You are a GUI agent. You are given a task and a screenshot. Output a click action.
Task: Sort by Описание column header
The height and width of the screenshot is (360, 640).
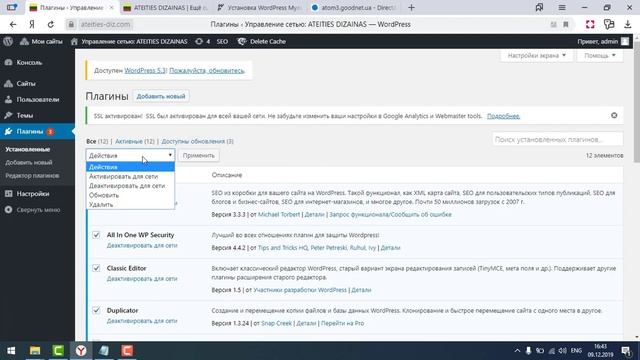(227, 175)
